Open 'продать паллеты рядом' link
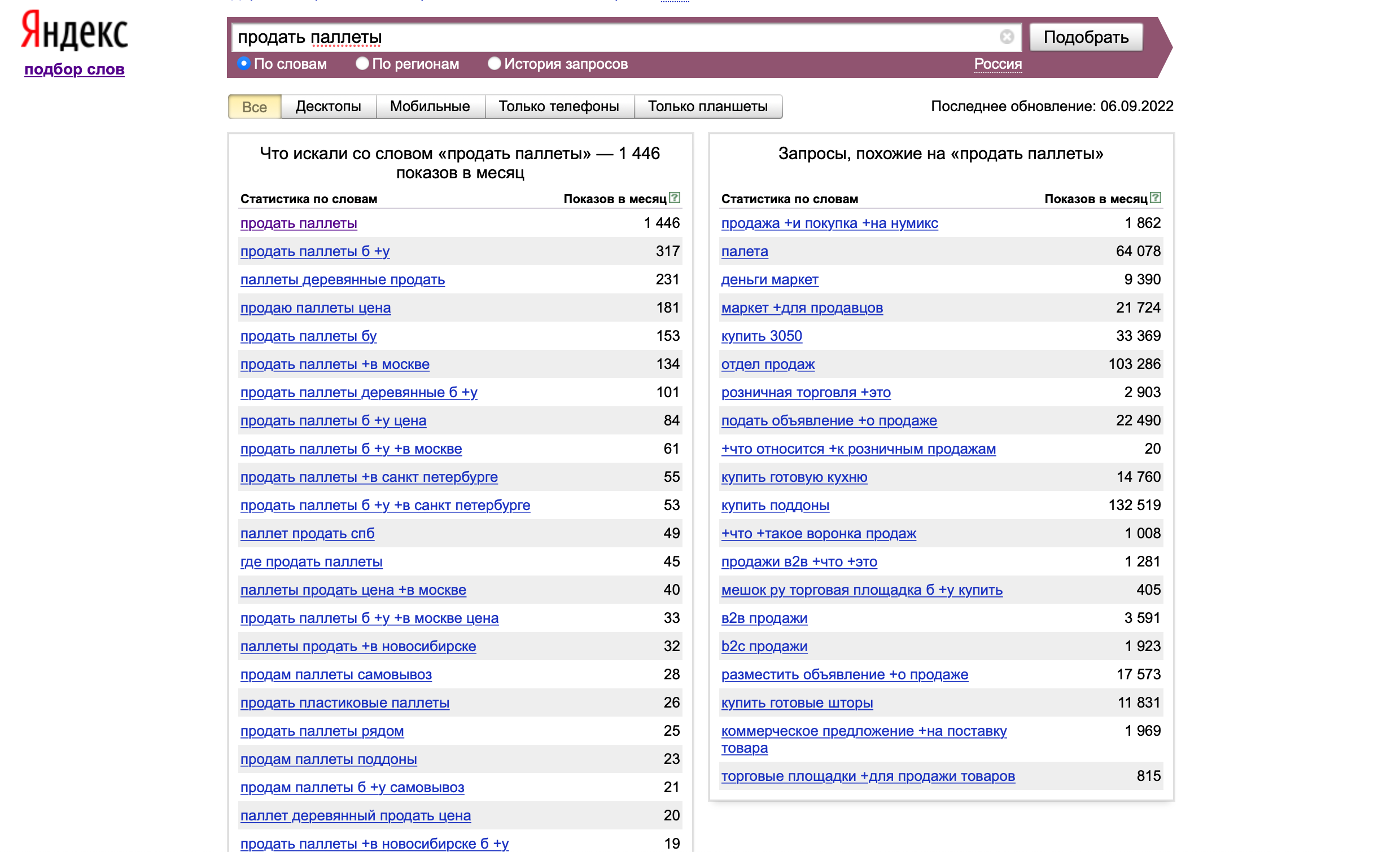The image size is (1400, 852). 322,731
